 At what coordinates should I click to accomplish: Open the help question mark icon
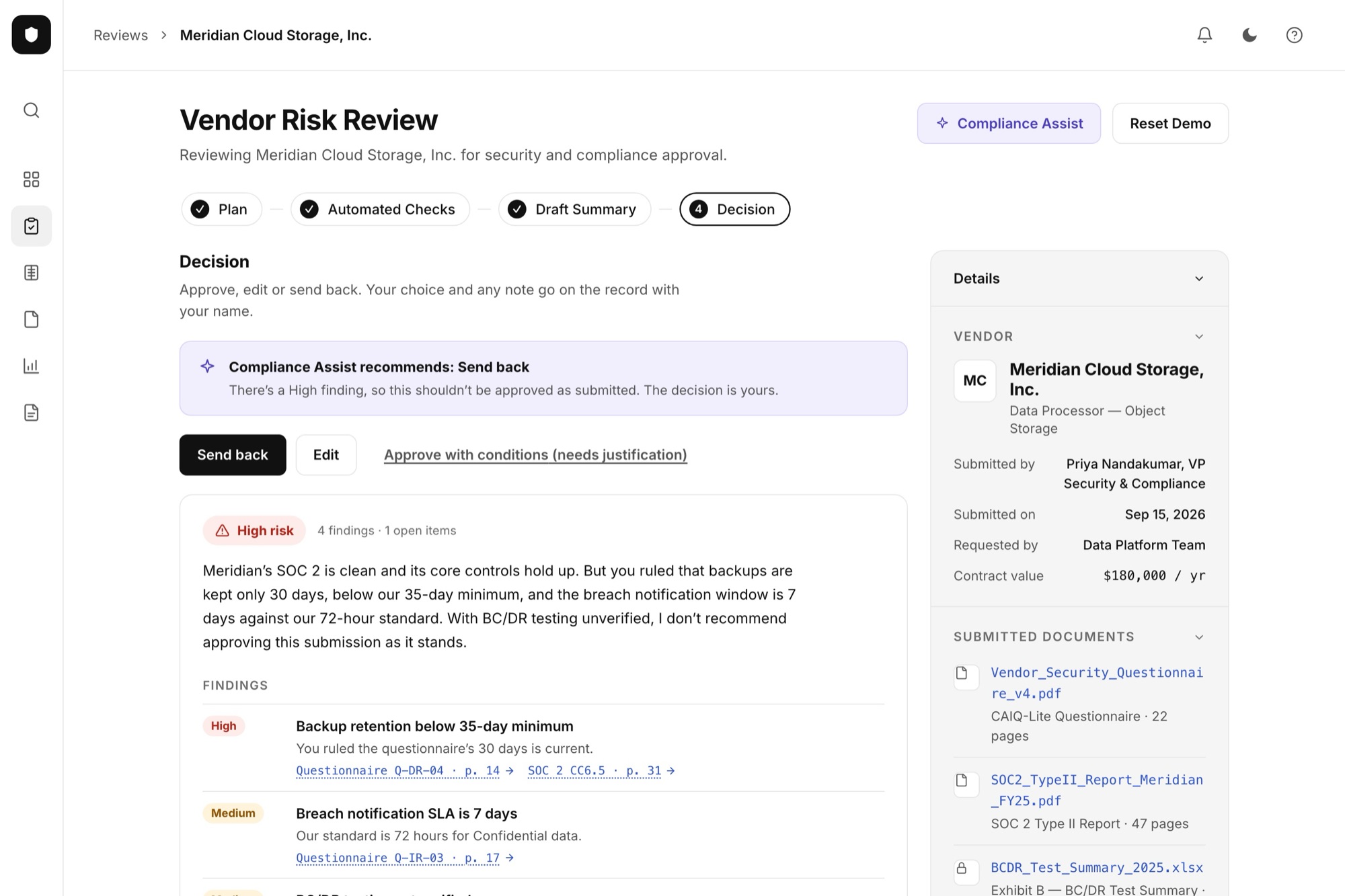pos(1294,35)
